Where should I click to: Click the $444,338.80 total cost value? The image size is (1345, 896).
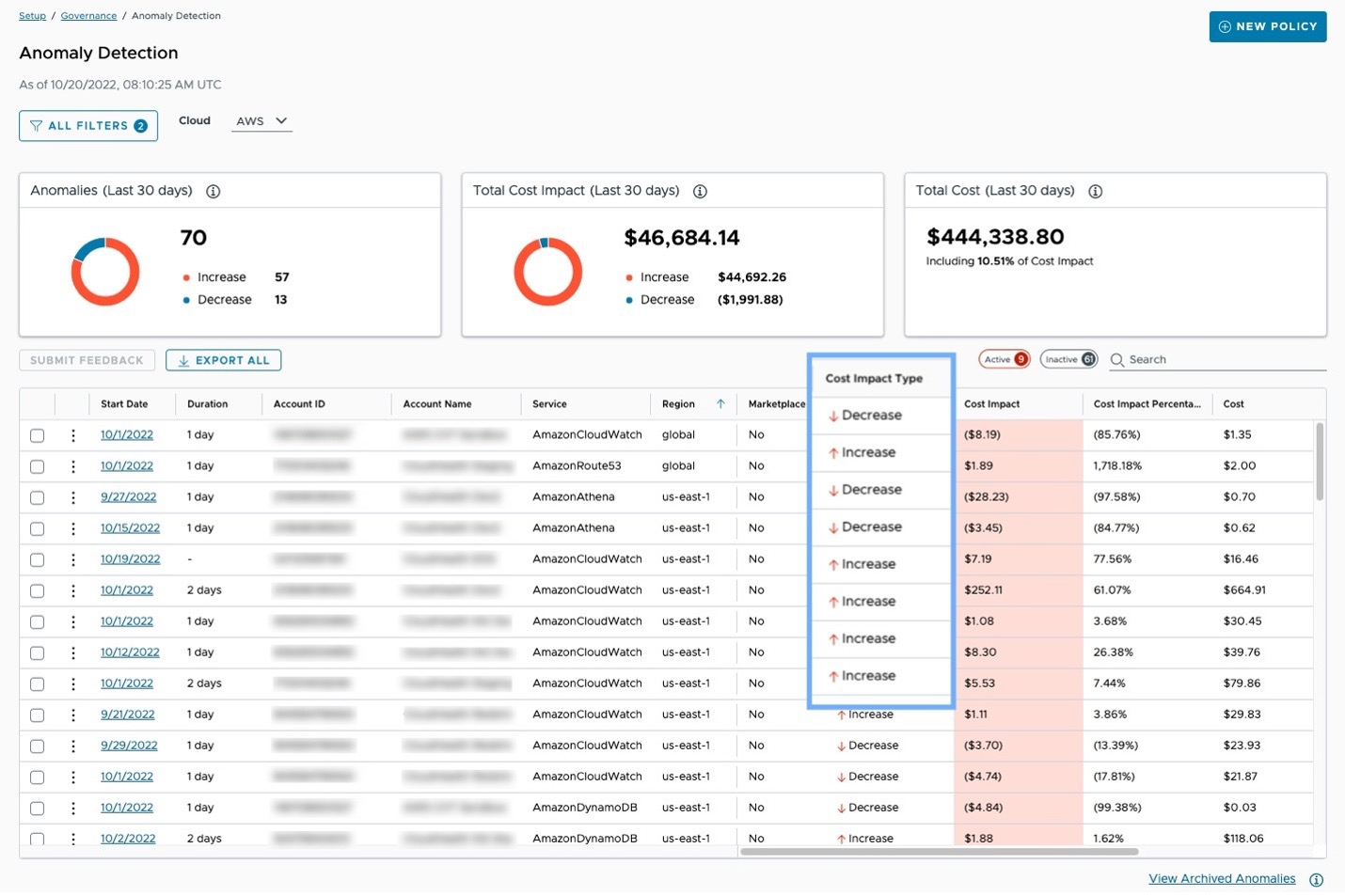pos(995,237)
